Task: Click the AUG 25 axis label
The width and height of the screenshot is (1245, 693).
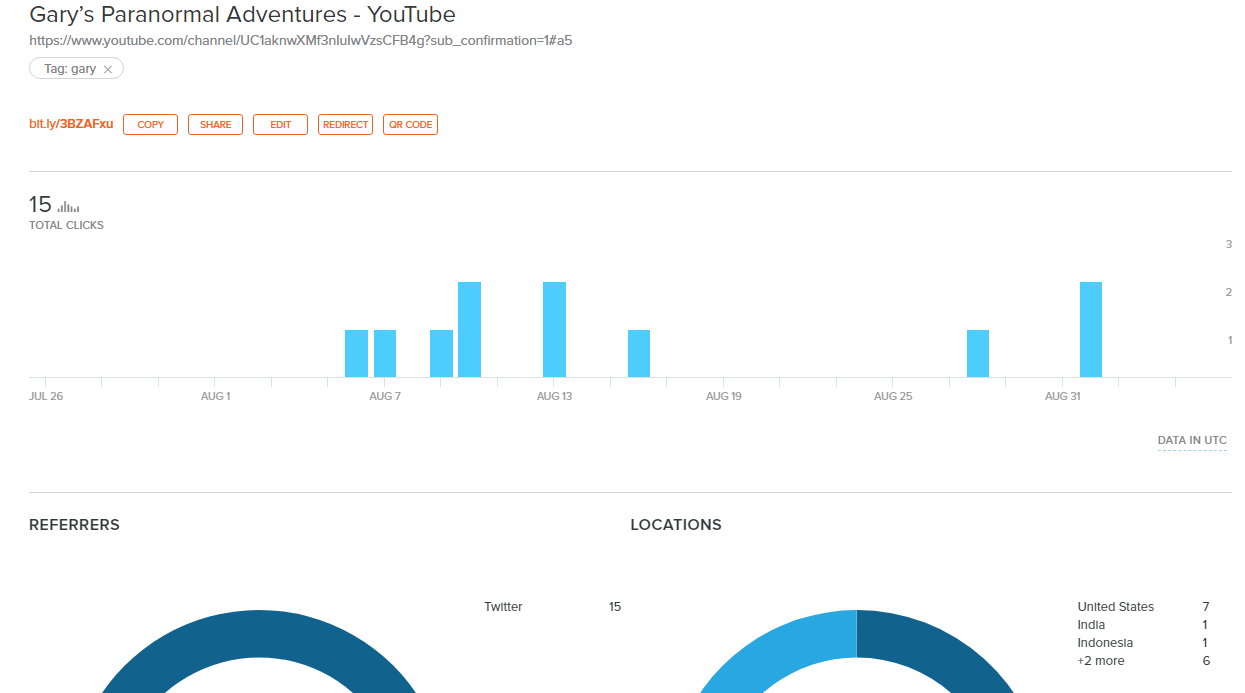Action: 893,397
